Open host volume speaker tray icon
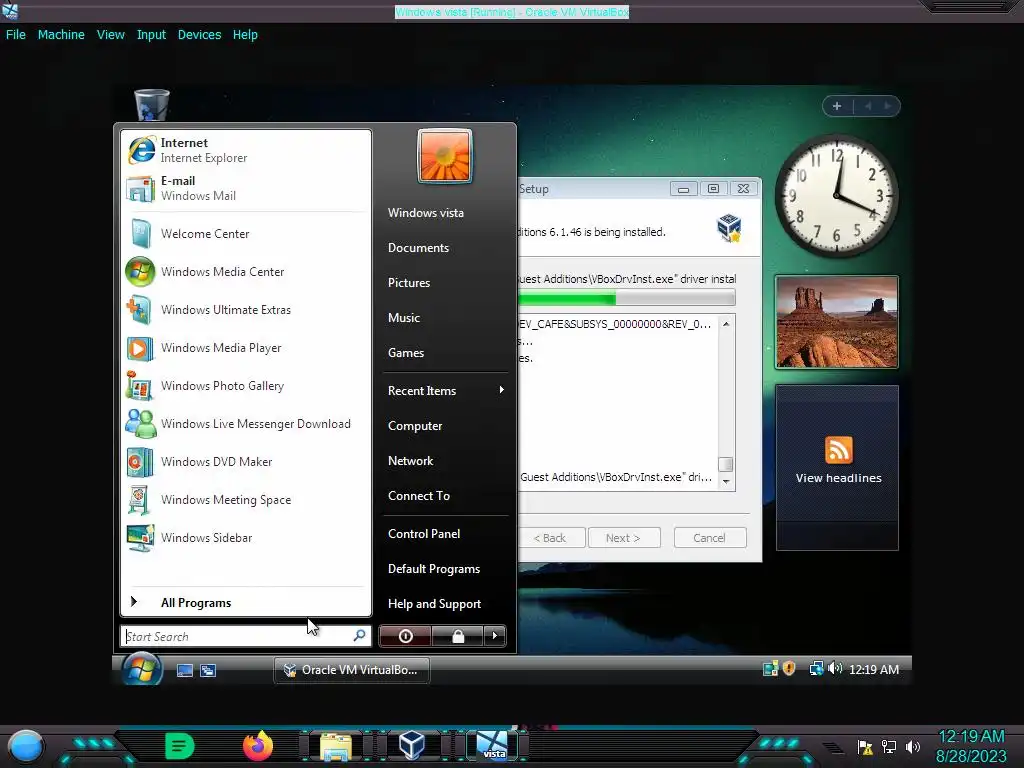1024x768 pixels. coord(913,746)
